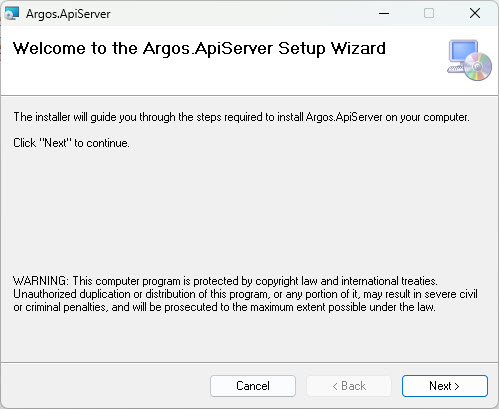Minimize the setup wizard window
Viewport: 499px width, 409px height.
click(x=384, y=14)
